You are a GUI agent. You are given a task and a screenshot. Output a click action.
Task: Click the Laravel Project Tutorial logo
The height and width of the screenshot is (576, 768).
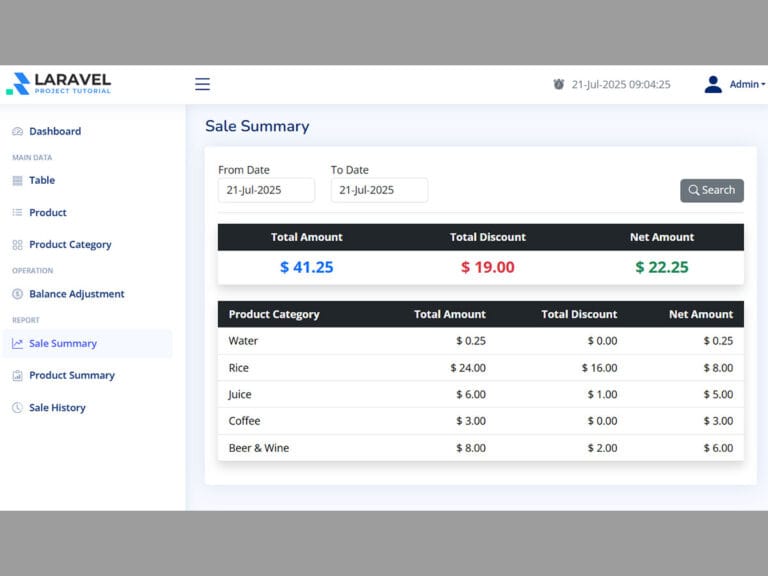[58, 84]
